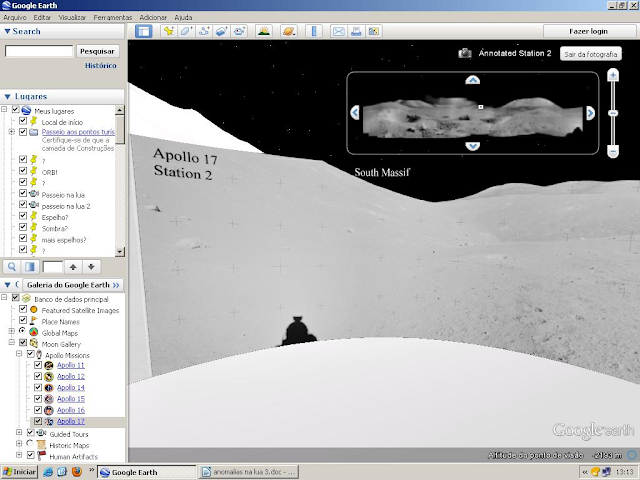The height and width of the screenshot is (480, 640).
Task: Expand the Guided Tours node
Action: point(19,432)
